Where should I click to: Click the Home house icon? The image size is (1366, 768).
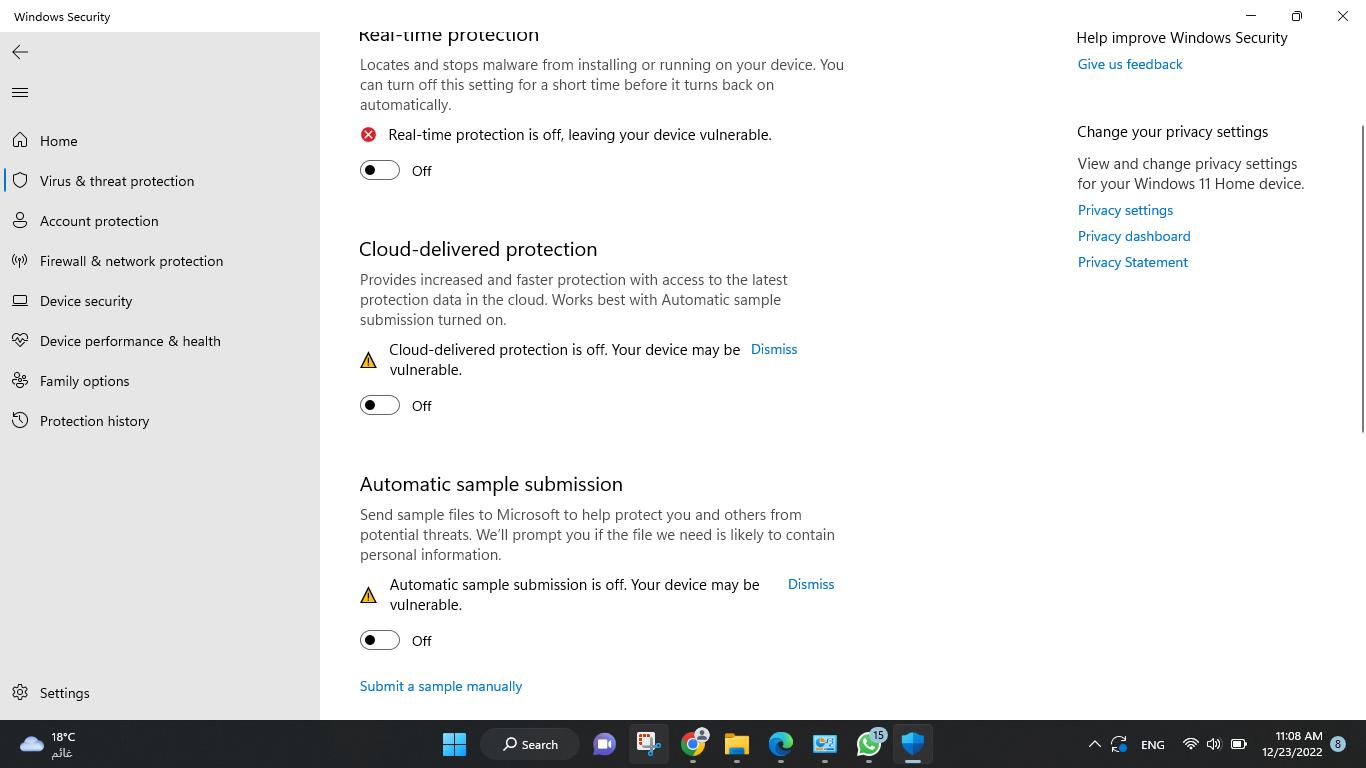coord(20,141)
